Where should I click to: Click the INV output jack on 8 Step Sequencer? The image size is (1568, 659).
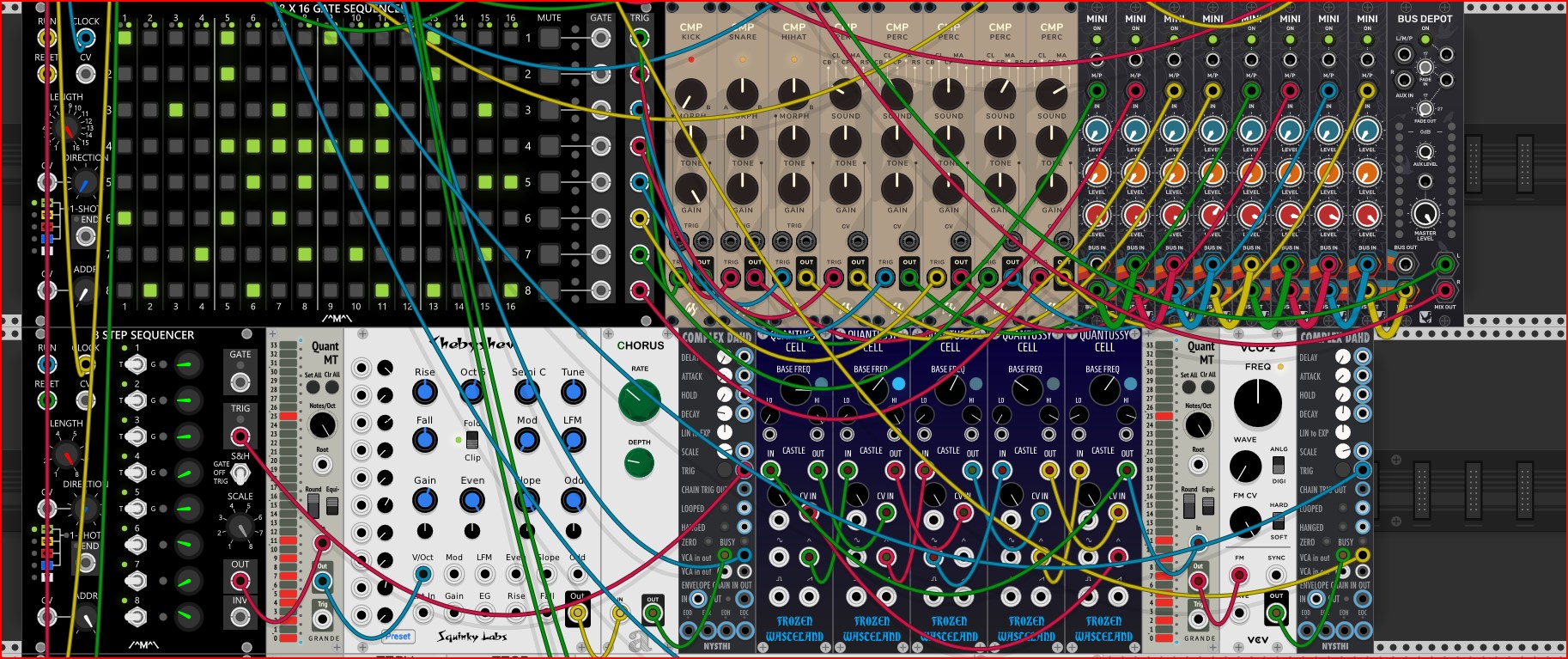[x=240, y=616]
